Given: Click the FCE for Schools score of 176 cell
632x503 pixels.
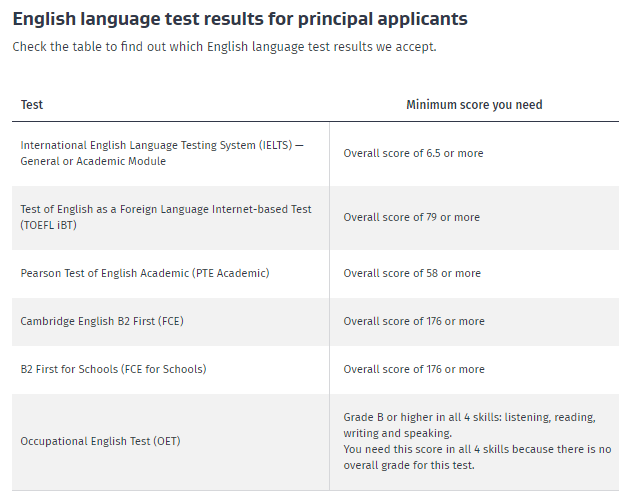Looking at the screenshot, I should click(x=474, y=369).
